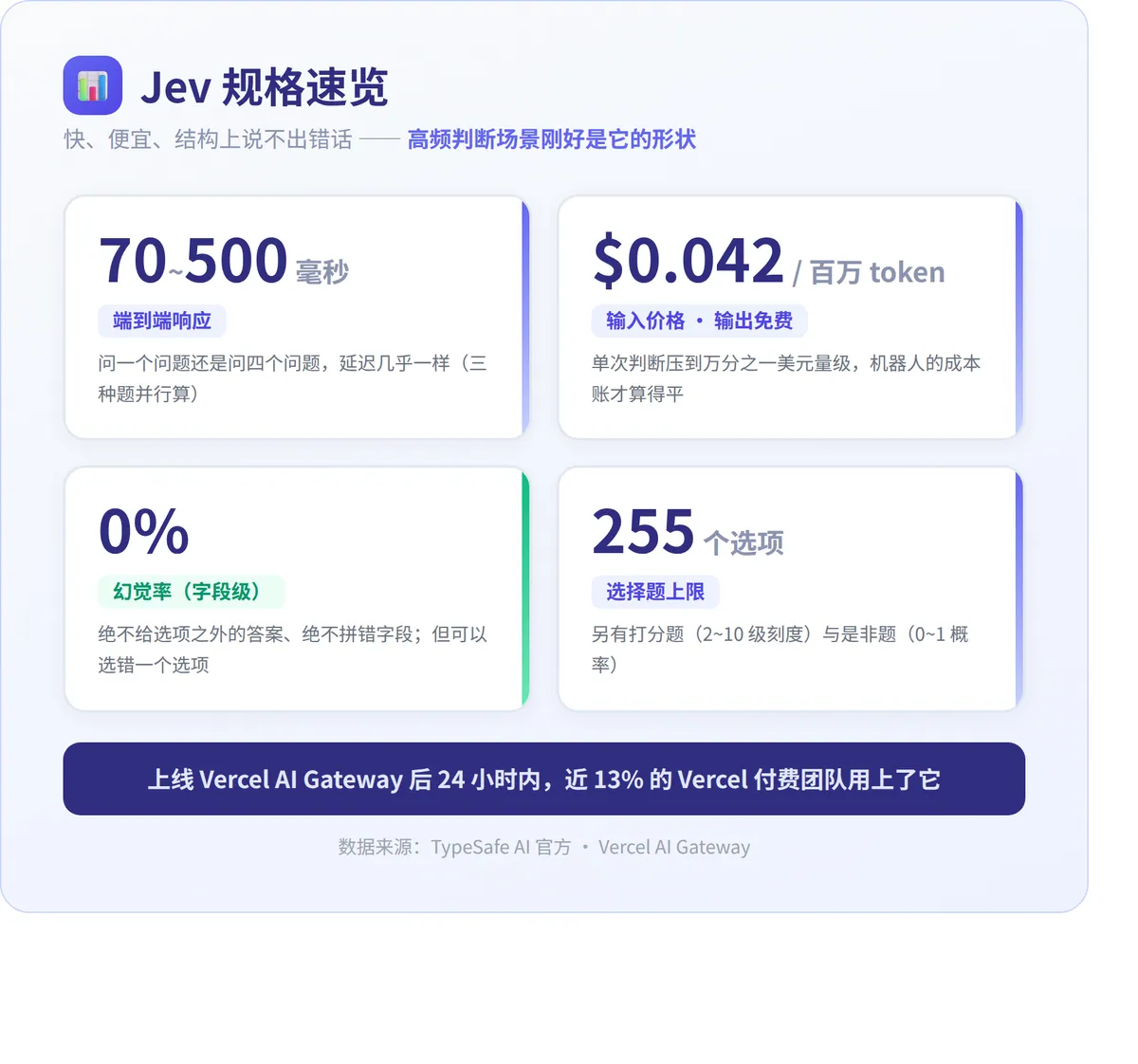Click the "Vercel AI Gateway" source in footer
Viewport: 1138px width, 1064px height.
[x=674, y=847]
